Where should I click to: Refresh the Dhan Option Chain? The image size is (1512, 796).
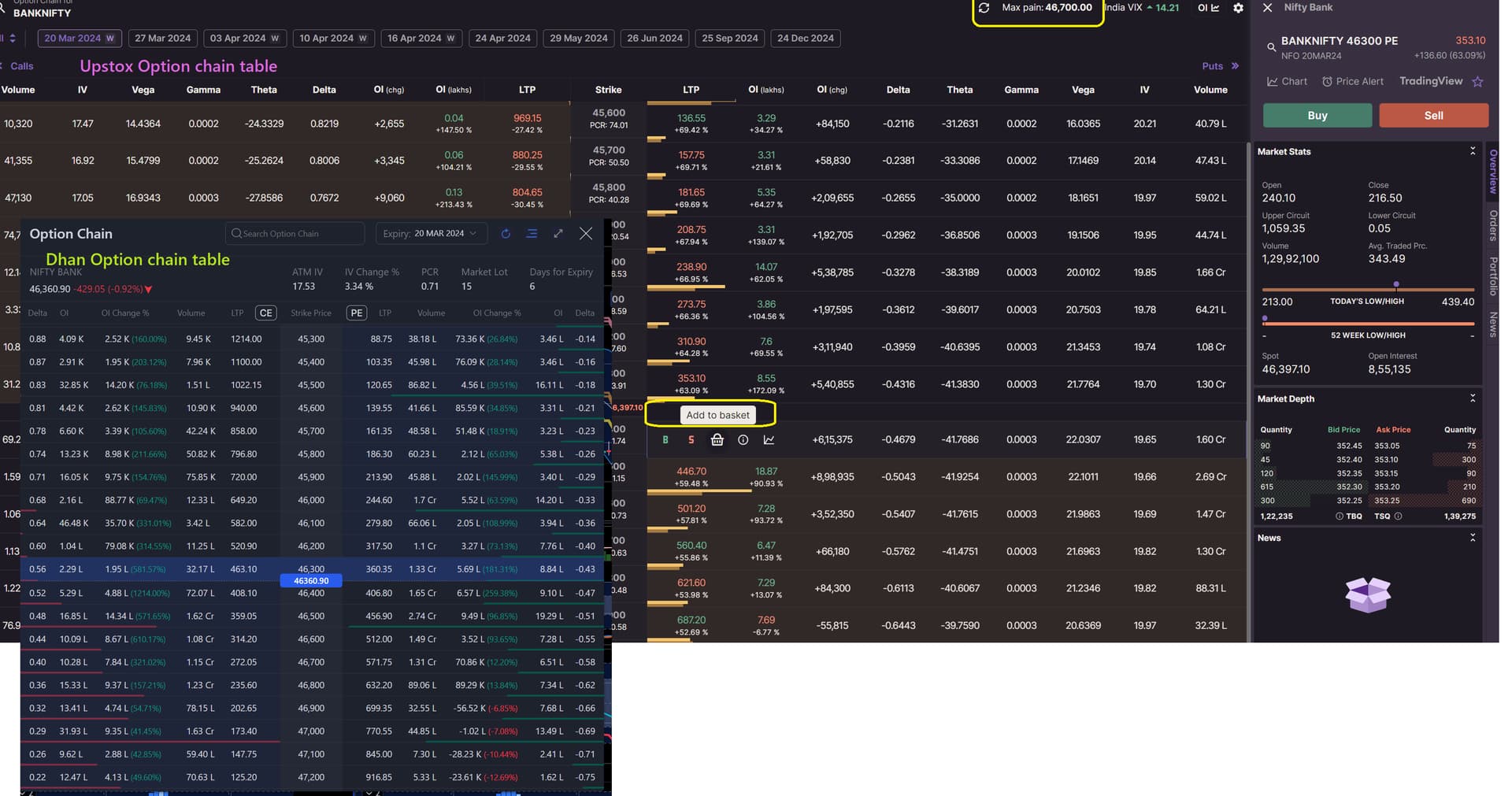click(x=506, y=234)
